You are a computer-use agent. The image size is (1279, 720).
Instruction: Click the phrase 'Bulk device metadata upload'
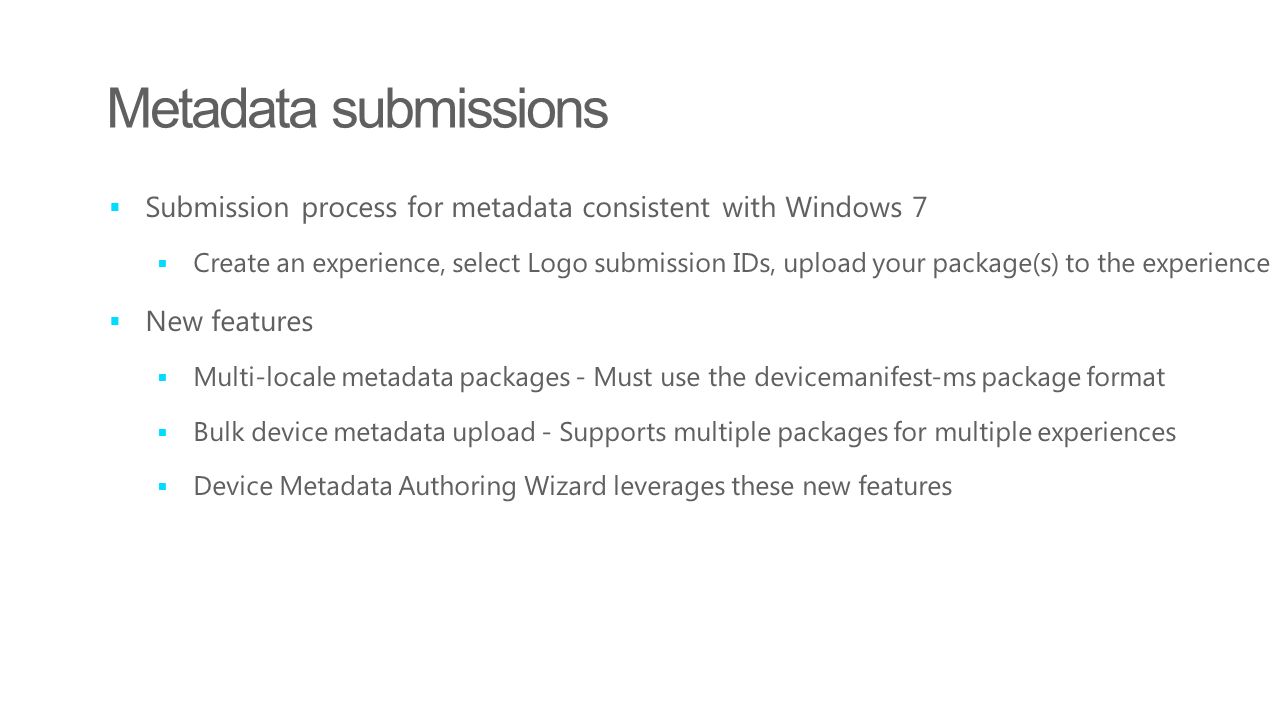(364, 433)
